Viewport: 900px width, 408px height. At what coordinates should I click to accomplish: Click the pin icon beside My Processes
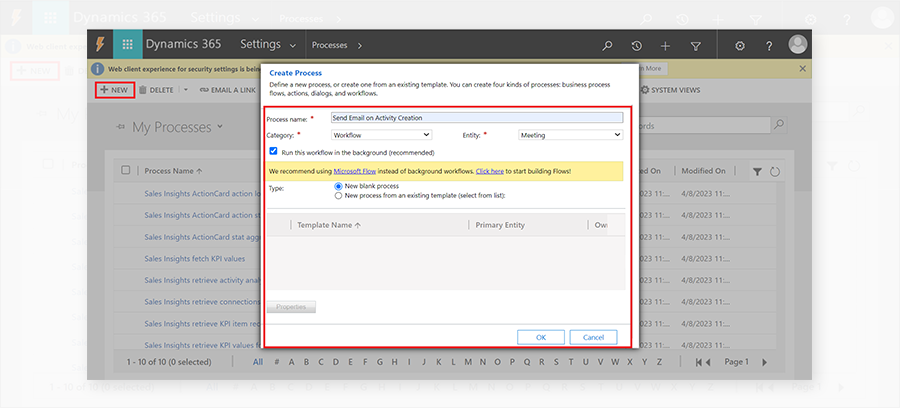point(121,127)
